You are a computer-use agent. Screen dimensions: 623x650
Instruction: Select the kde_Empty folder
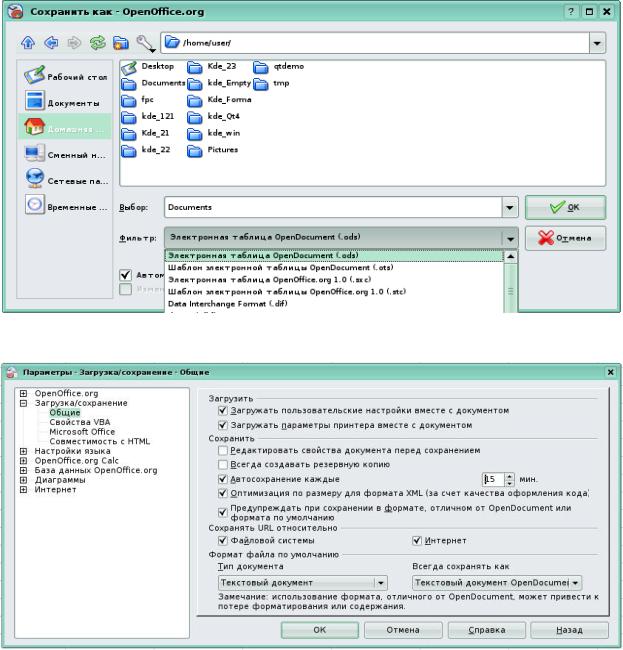[x=219, y=83]
